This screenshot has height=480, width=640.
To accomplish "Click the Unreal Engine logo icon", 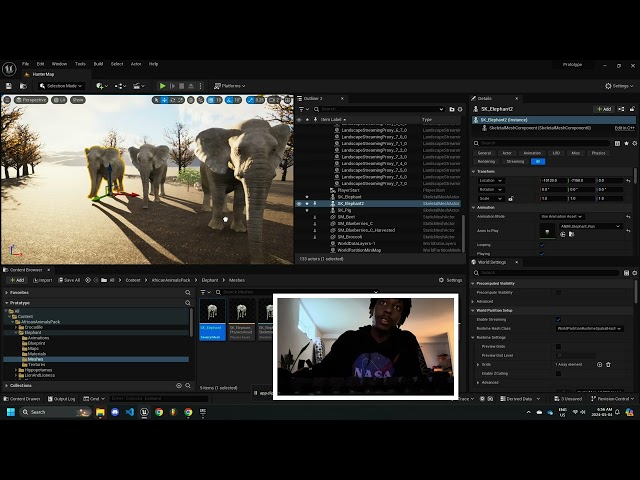I will pos(9,69).
